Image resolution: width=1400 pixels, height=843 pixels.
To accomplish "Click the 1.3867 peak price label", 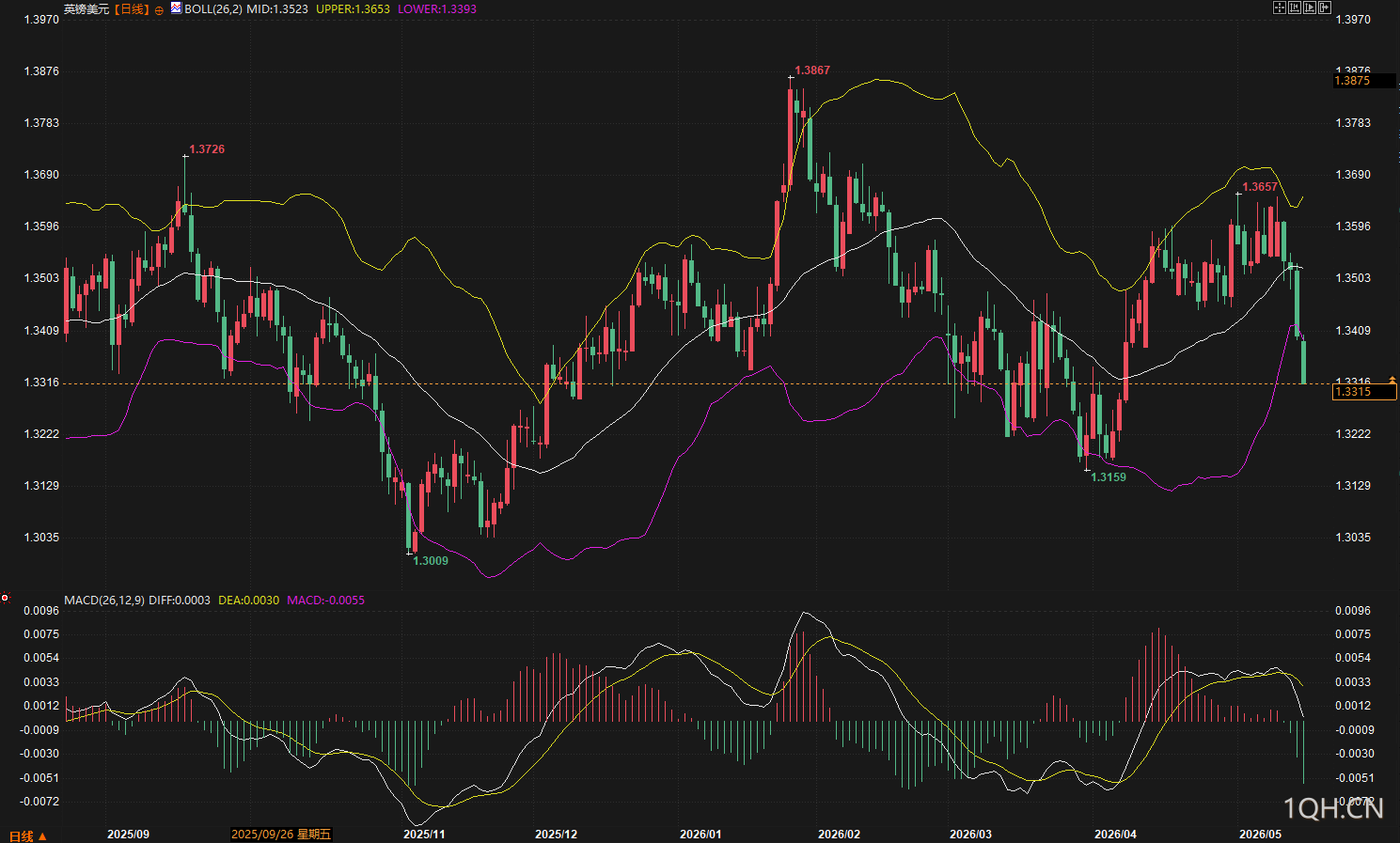I will (x=812, y=70).
